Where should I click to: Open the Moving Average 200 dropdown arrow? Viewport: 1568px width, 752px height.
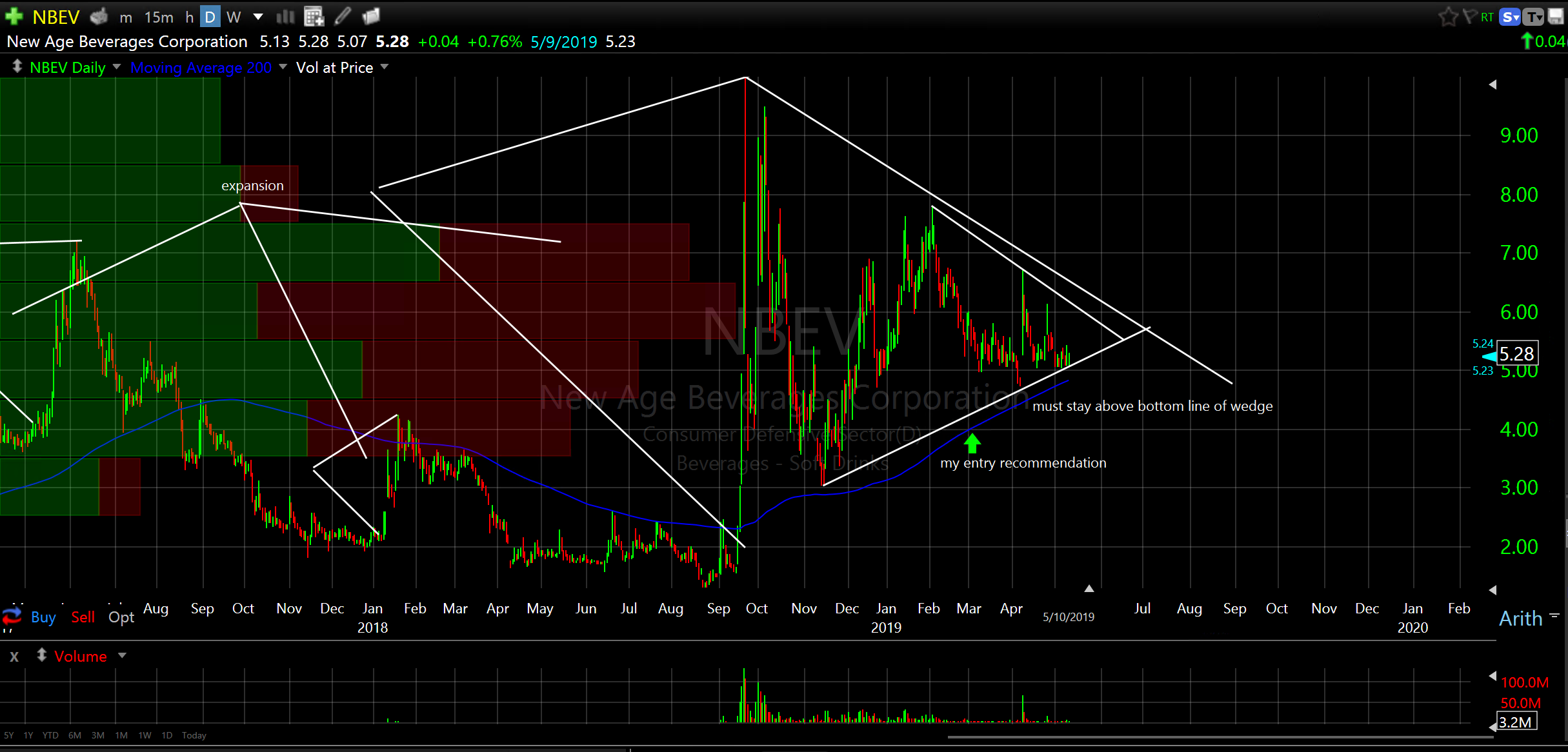click(x=283, y=66)
